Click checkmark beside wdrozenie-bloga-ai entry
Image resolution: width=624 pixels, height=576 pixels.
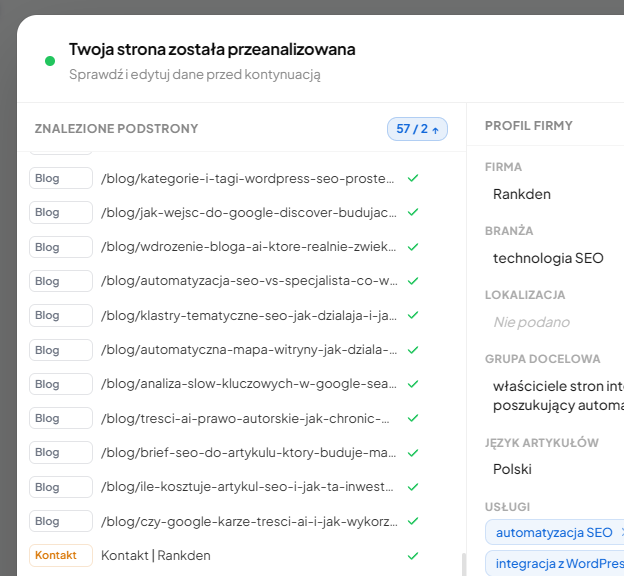(413, 247)
